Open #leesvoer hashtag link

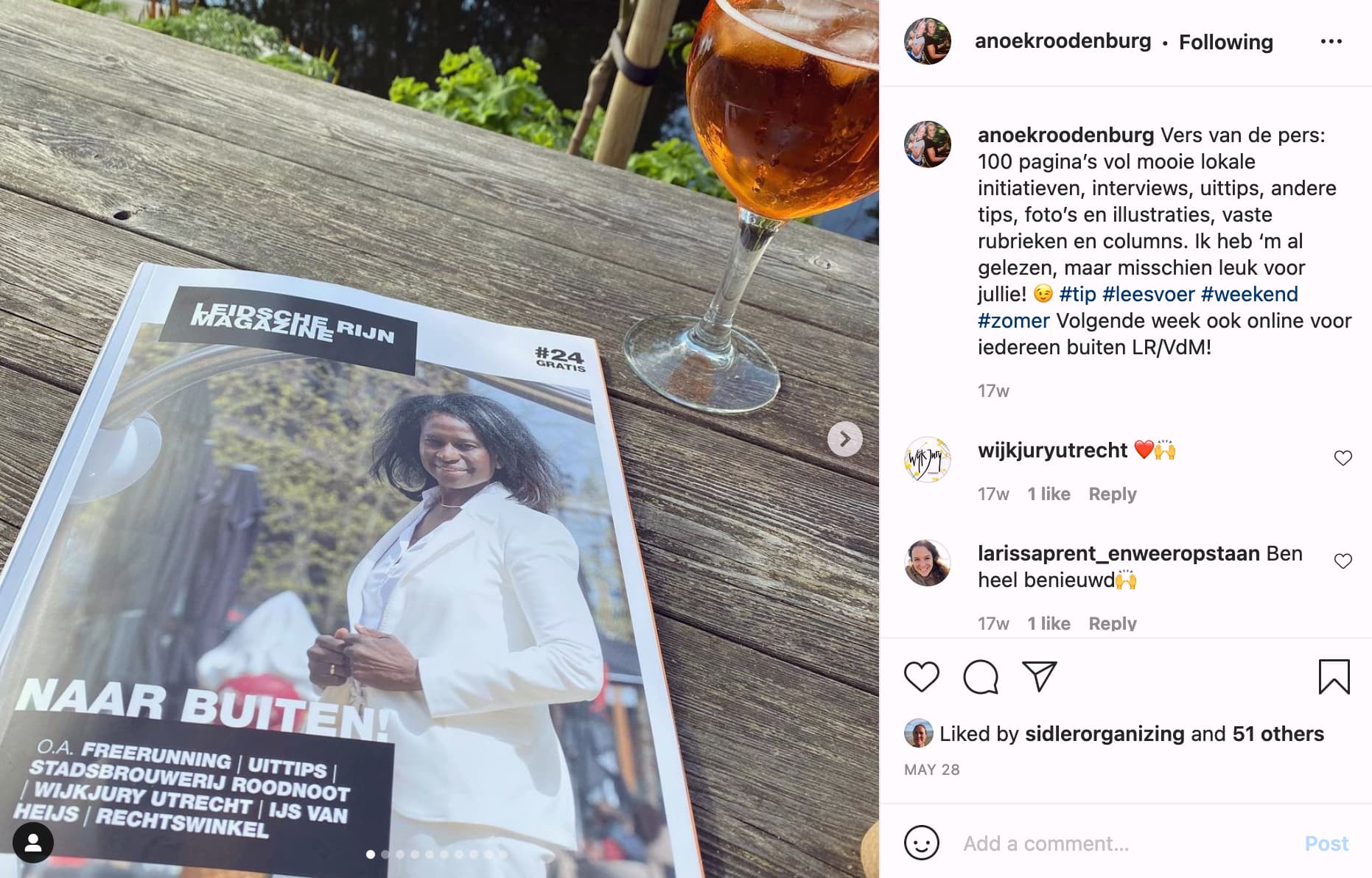(x=1148, y=294)
